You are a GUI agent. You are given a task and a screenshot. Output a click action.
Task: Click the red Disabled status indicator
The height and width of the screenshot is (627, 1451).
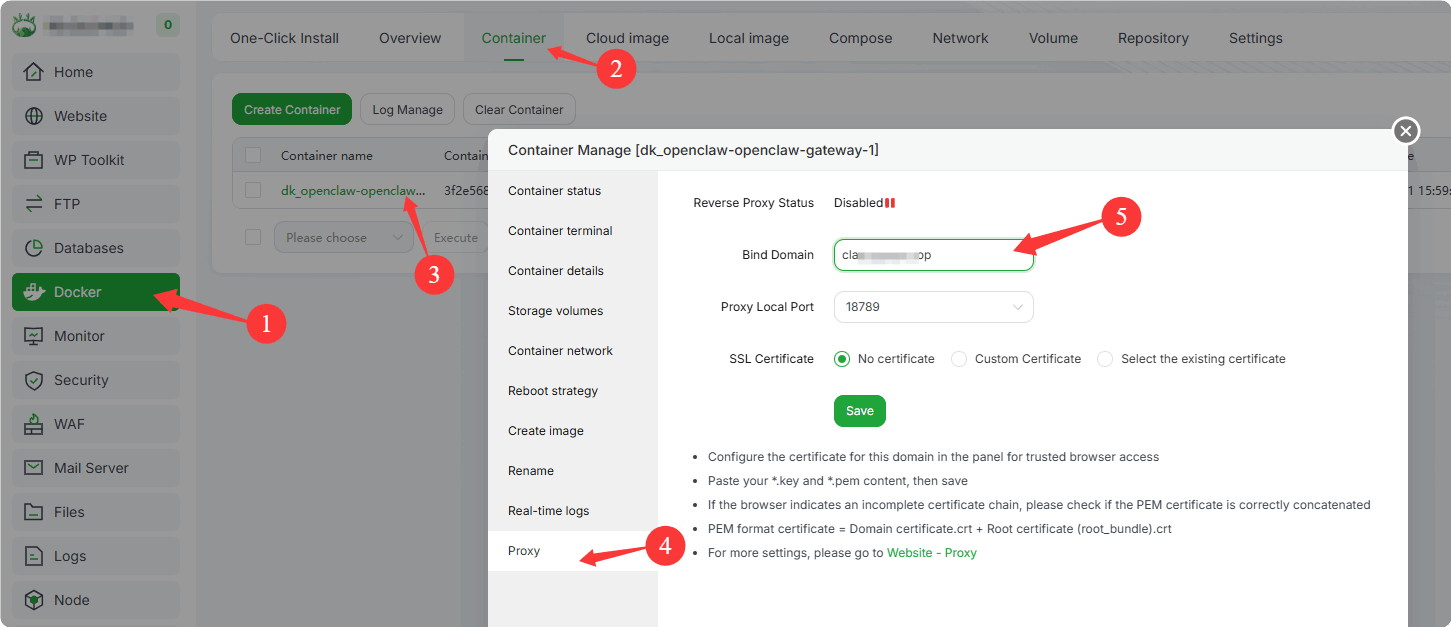click(x=890, y=203)
